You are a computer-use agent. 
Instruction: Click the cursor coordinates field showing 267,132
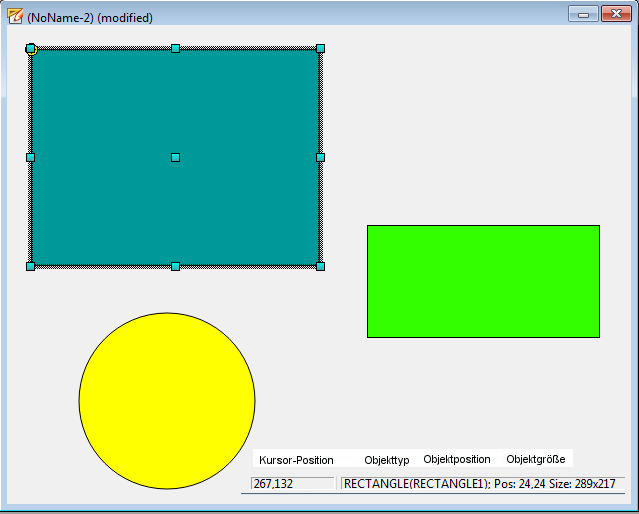pos(292,484)
